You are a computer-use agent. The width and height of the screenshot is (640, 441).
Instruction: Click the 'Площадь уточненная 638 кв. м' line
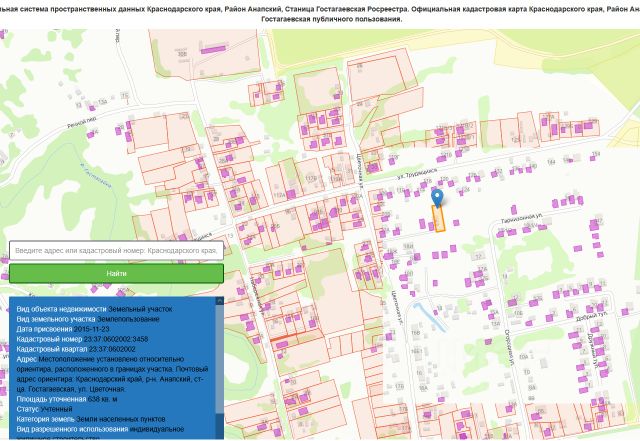(67, 399)
